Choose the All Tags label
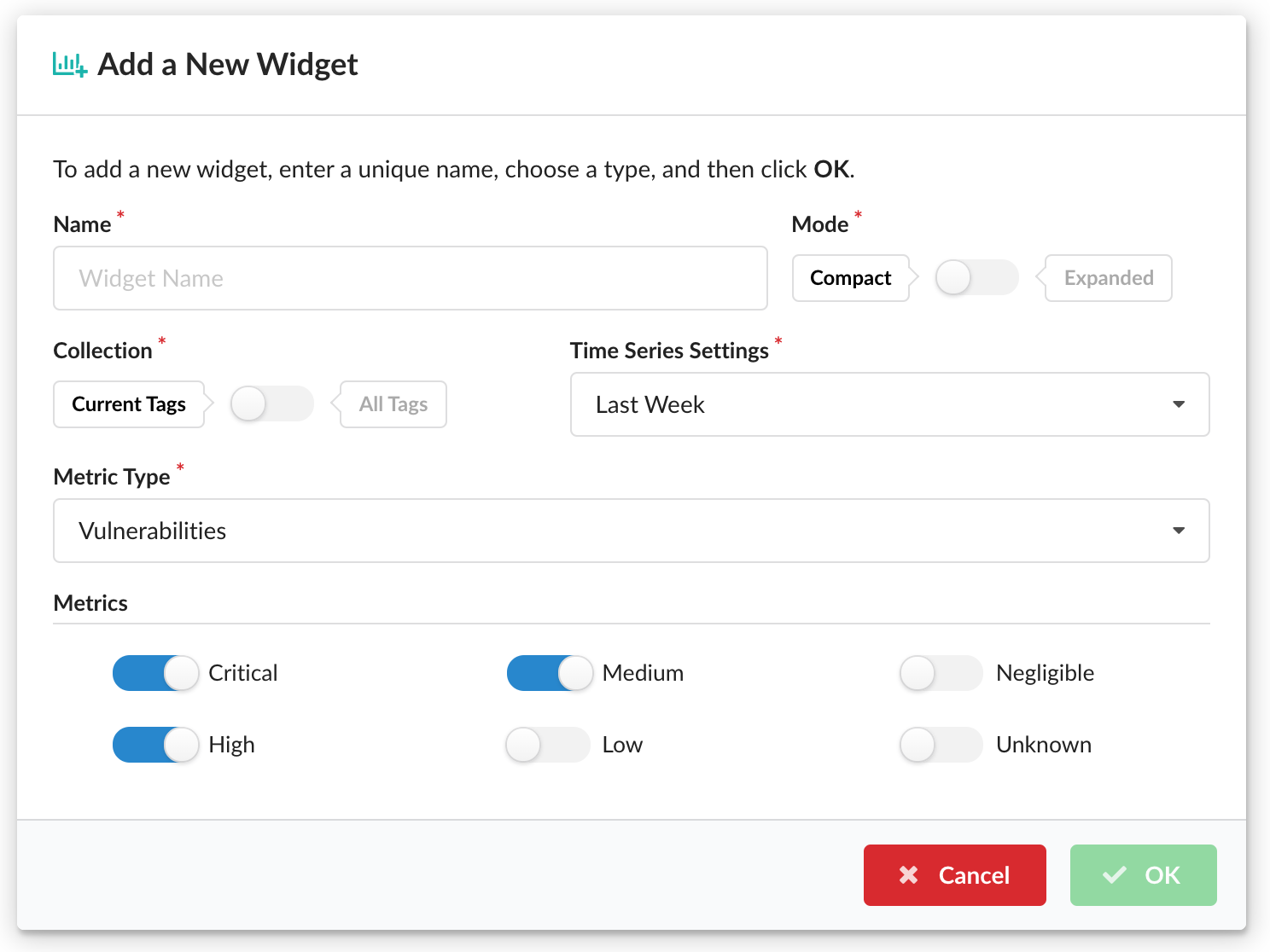This screenshot has height=952, width=1270. tap(393, 404)
